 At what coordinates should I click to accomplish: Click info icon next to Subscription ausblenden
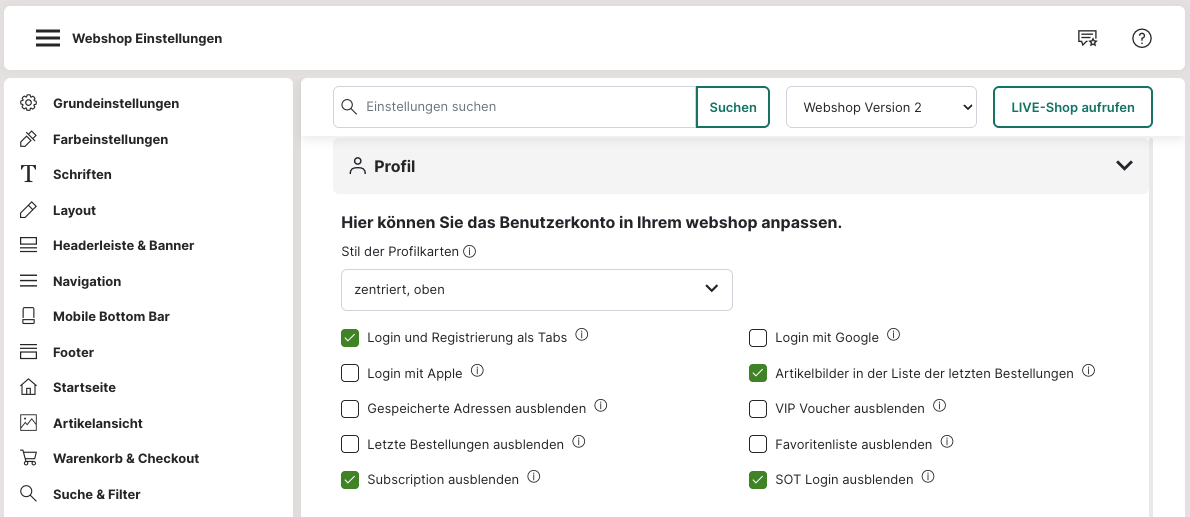click(x=534, y=478)
